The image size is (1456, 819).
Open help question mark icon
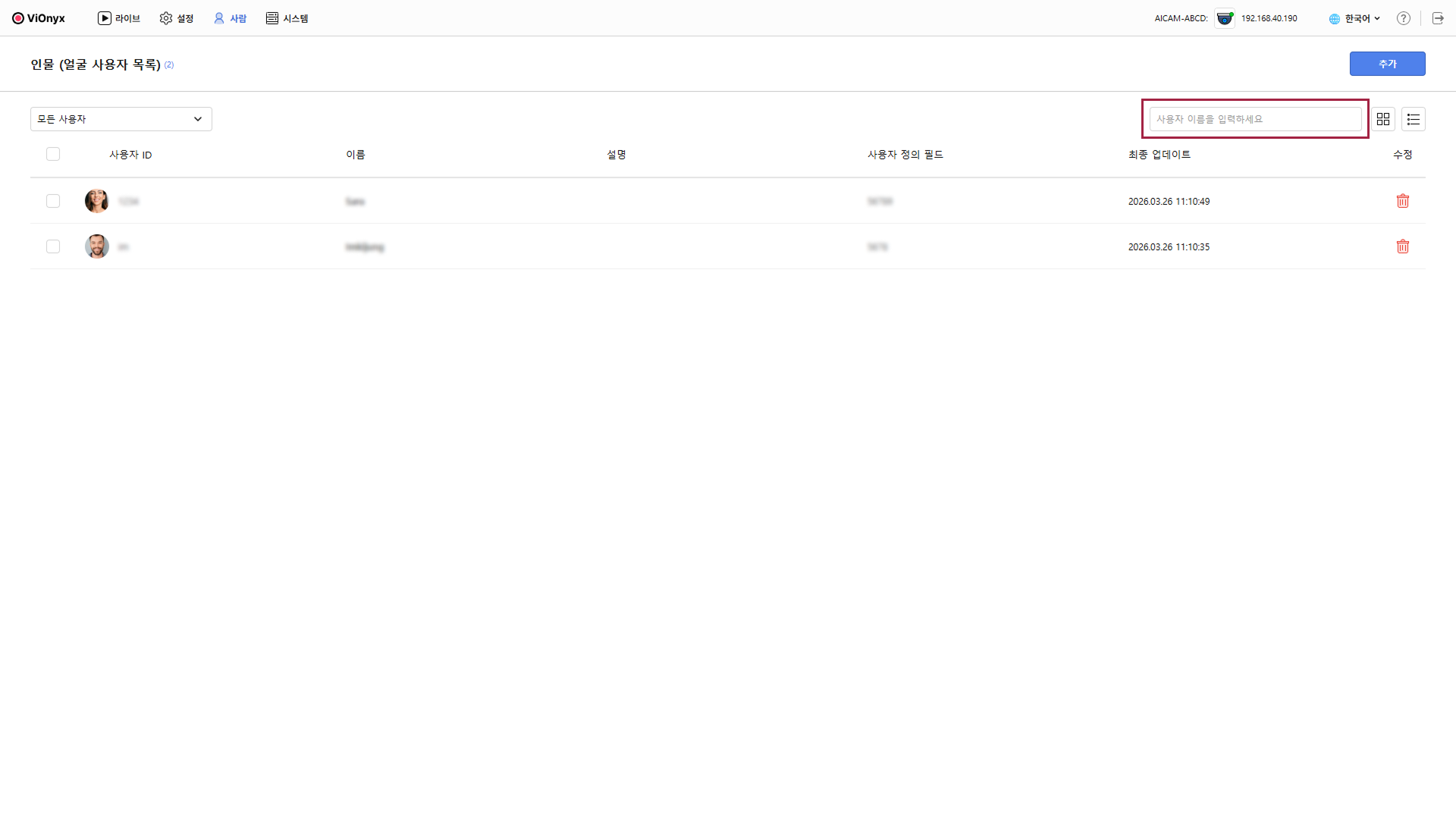coord(1403,18)
